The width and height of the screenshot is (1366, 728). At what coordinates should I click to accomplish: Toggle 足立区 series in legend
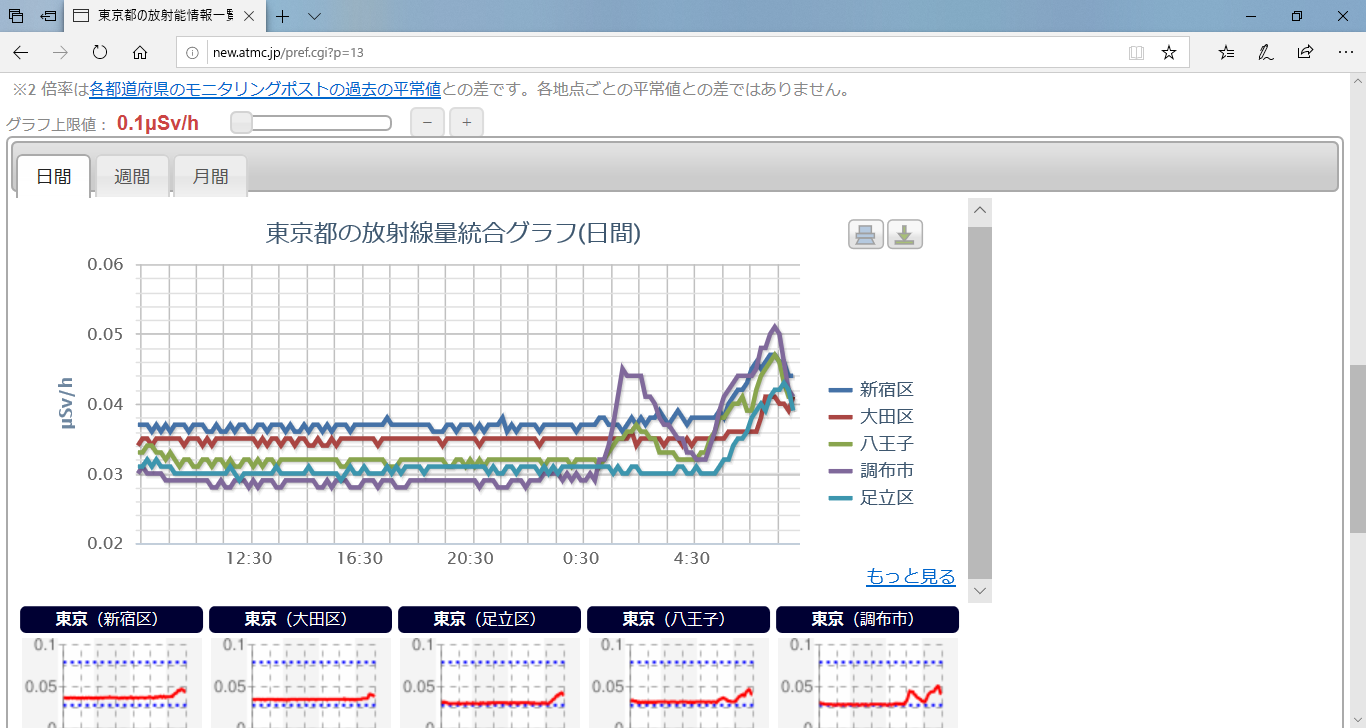pos(872,498)
